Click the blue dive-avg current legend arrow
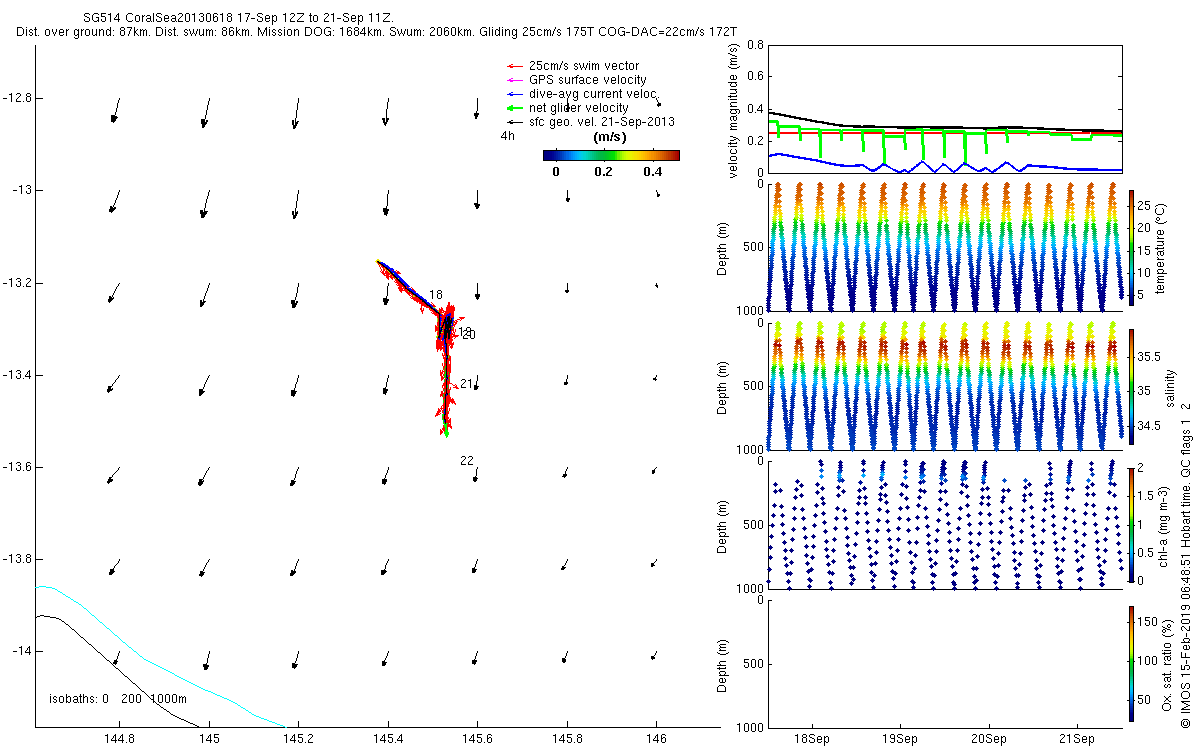 tap(513, 94)
